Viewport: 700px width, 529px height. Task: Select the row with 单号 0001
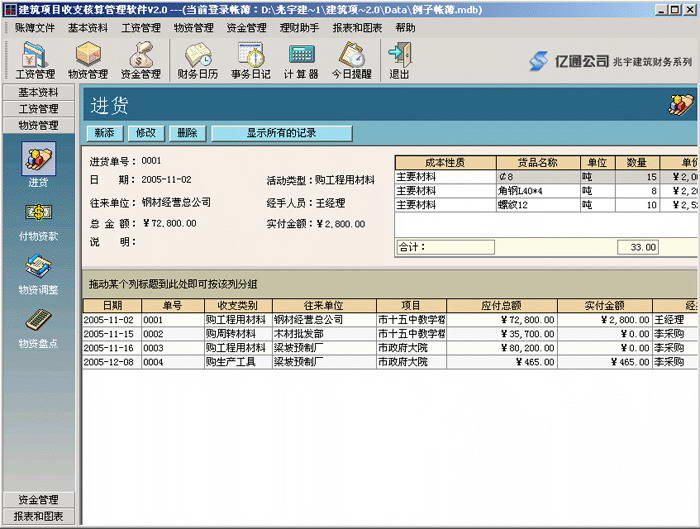click(389, 320)
